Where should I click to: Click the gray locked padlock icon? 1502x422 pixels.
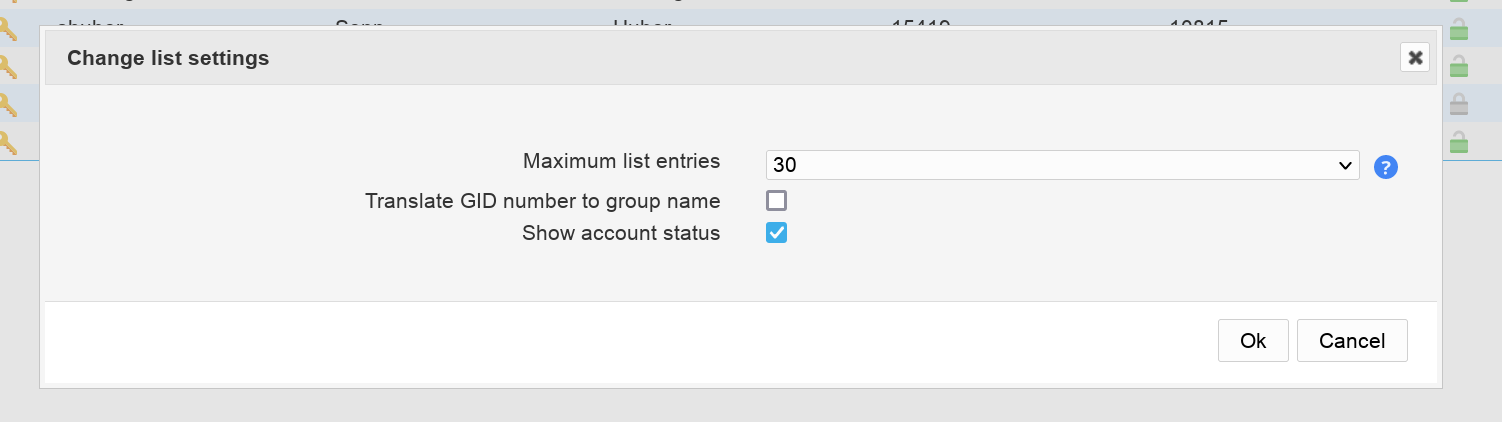point(1459,104)
